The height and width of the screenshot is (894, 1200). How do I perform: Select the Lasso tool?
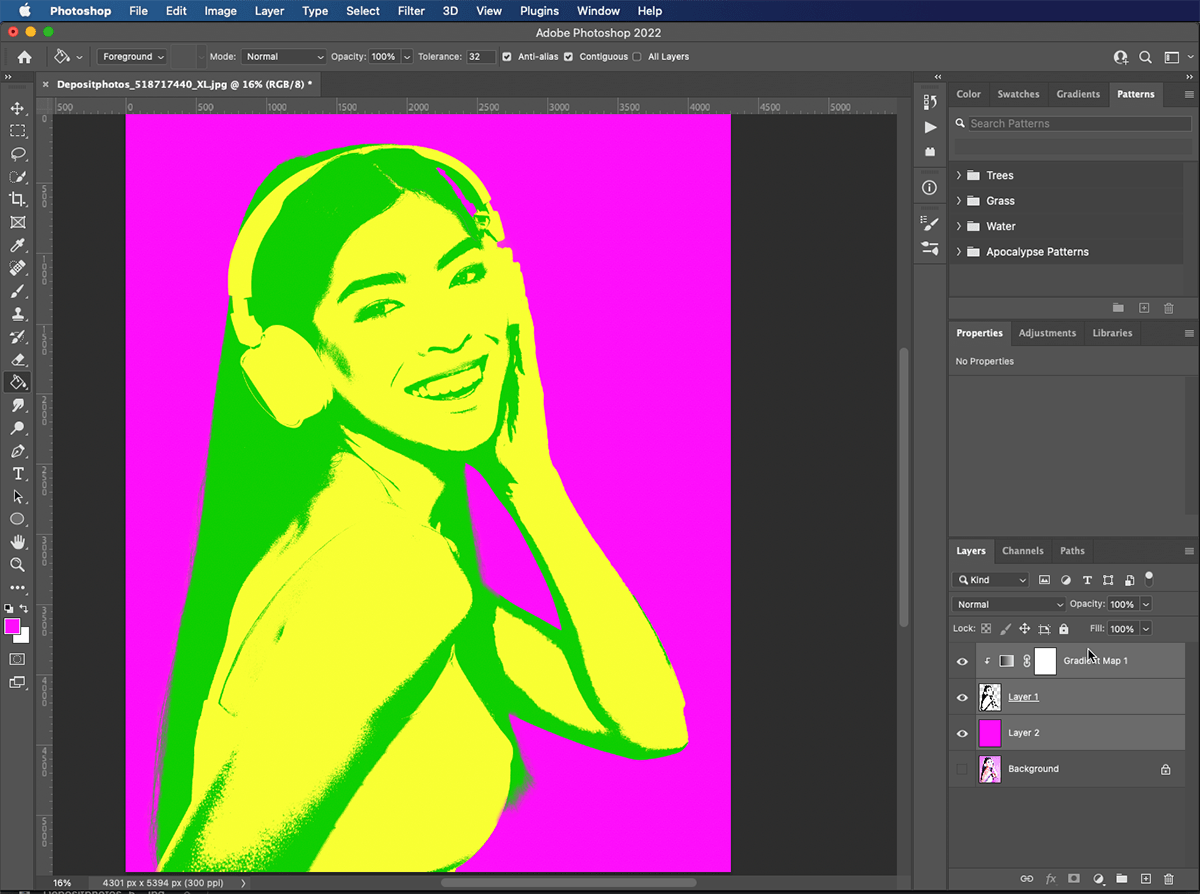click(x=17, y=154)
